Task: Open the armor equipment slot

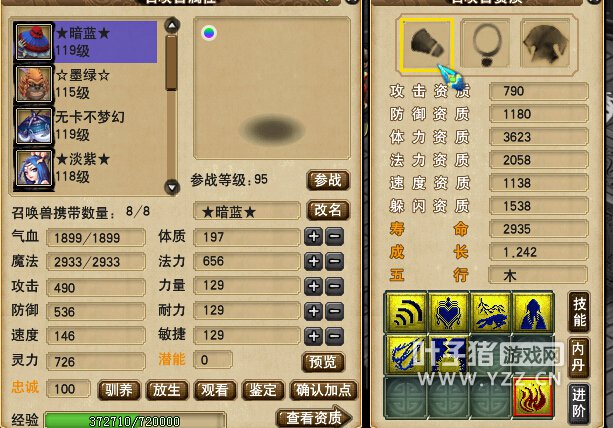Action: point(545,45)
